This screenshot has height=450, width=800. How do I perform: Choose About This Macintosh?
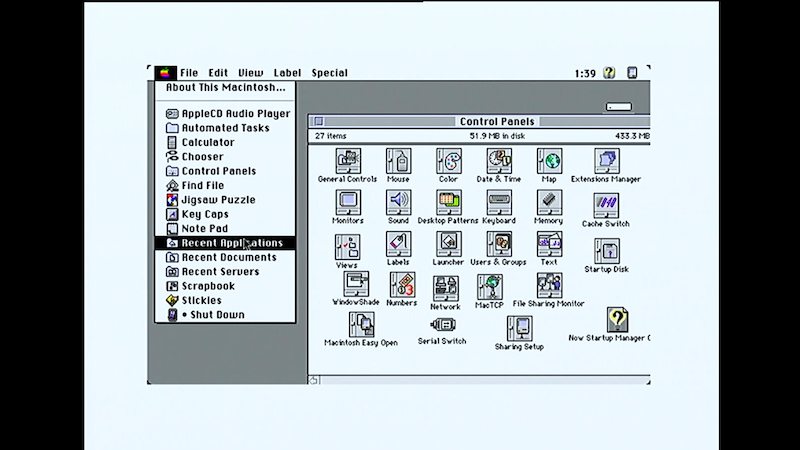click(x=225, y=88)
